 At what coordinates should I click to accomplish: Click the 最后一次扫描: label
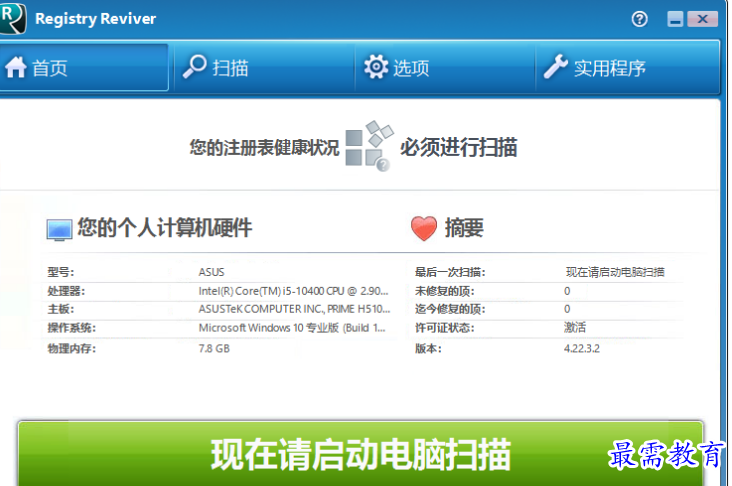coord(450,272)
